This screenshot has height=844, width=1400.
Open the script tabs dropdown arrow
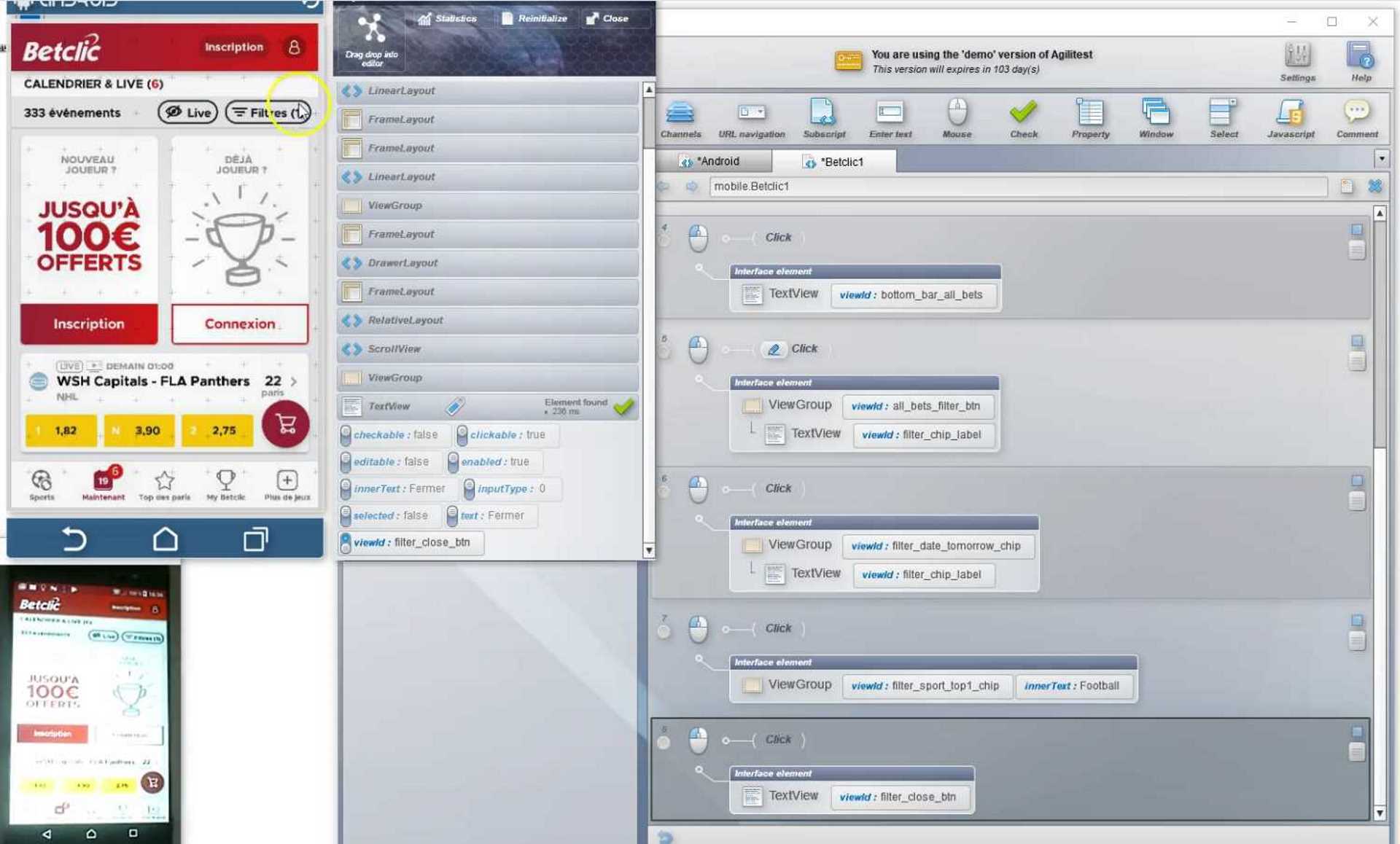(1381, 159)
